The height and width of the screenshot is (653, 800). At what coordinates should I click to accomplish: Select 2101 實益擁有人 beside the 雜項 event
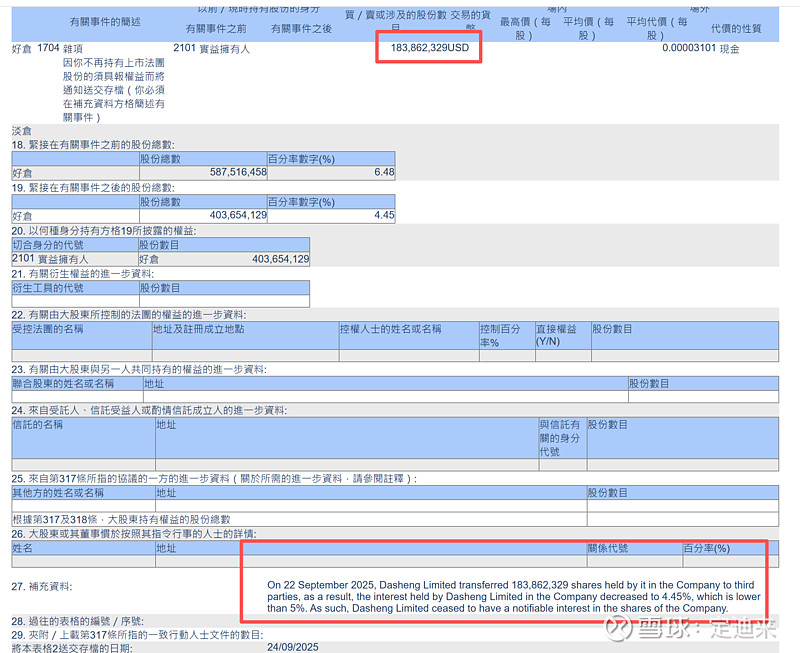[x=211, y=48]
